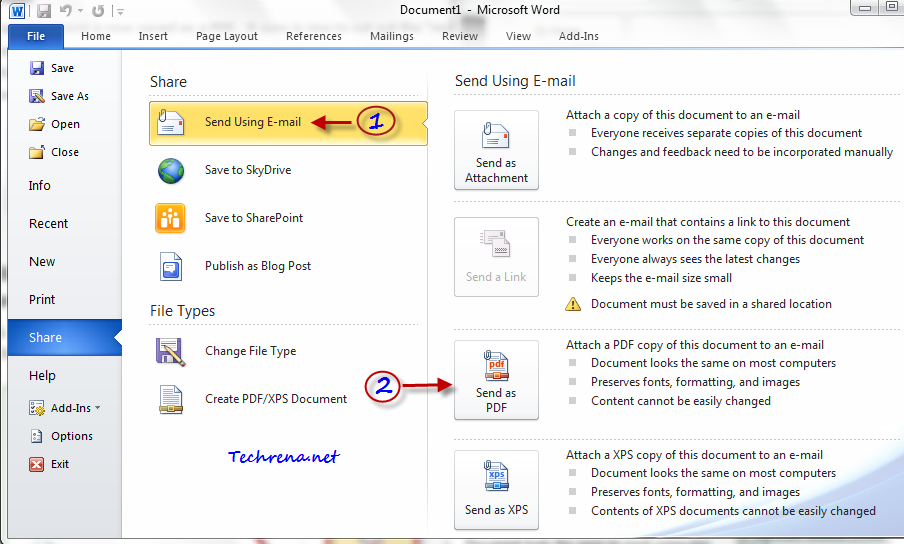Choose the Change File Type label
The image size is (904, 544).
pos(250,351)
